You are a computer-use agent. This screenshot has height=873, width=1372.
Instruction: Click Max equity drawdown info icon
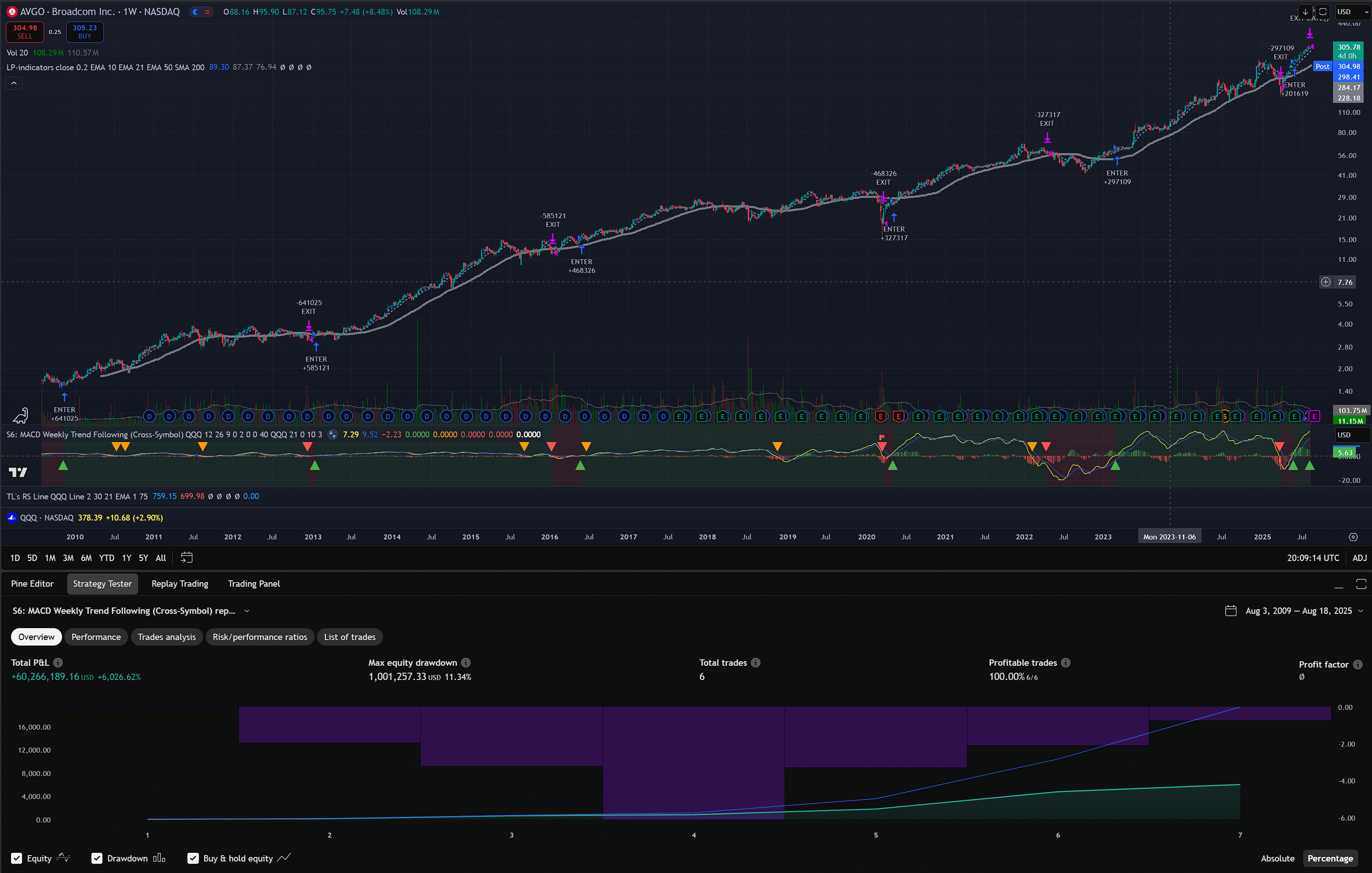[466, 662]
